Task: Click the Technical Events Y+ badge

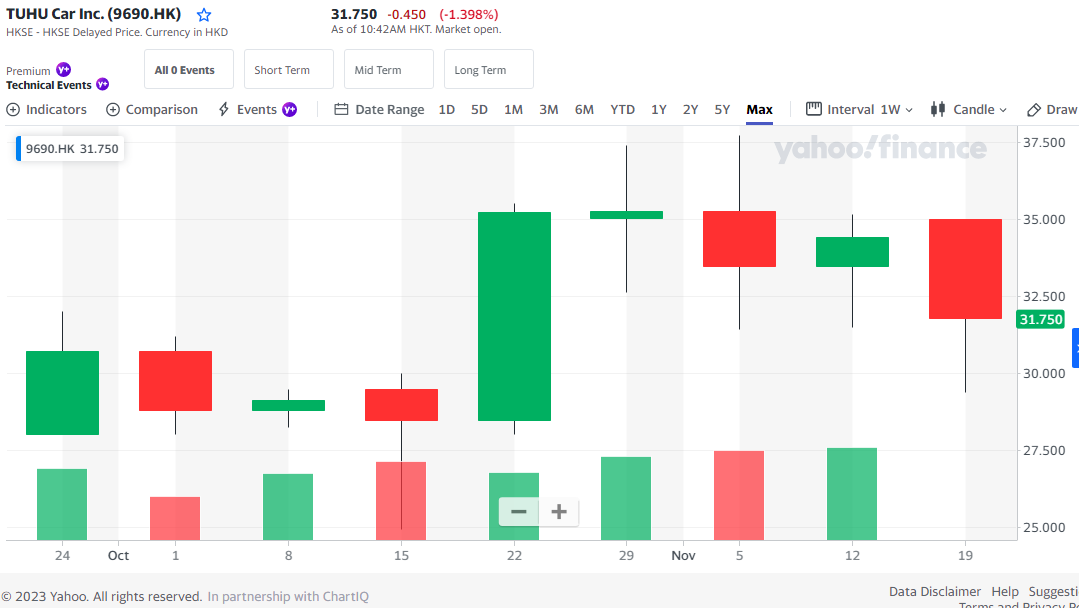Action: (x=103, y=84)
